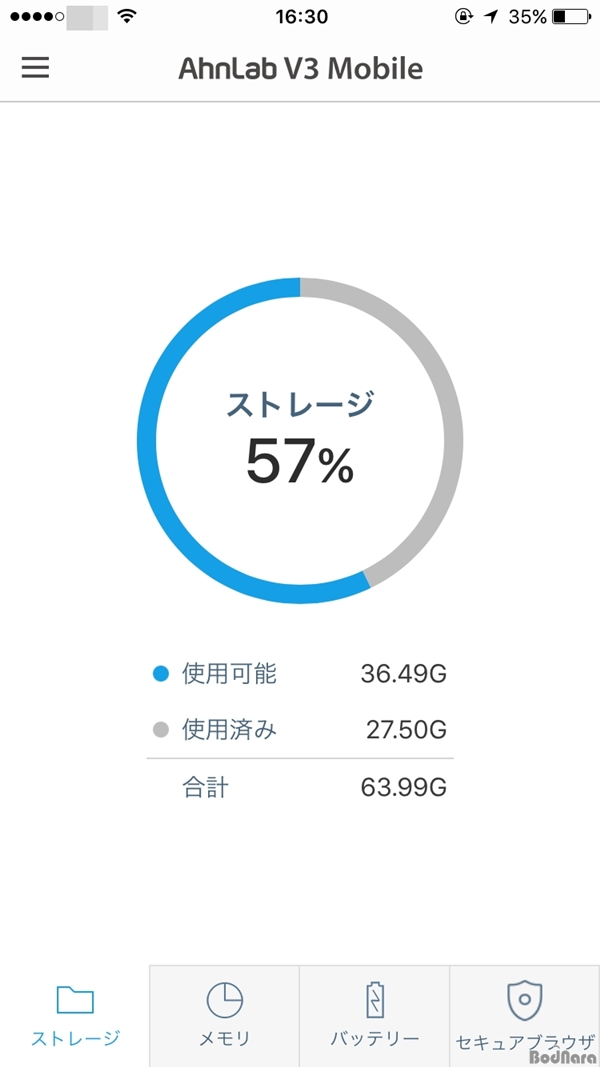Tap the Wi-Fi status icon
Viewport: 600px width, 1067px height.
127,16
